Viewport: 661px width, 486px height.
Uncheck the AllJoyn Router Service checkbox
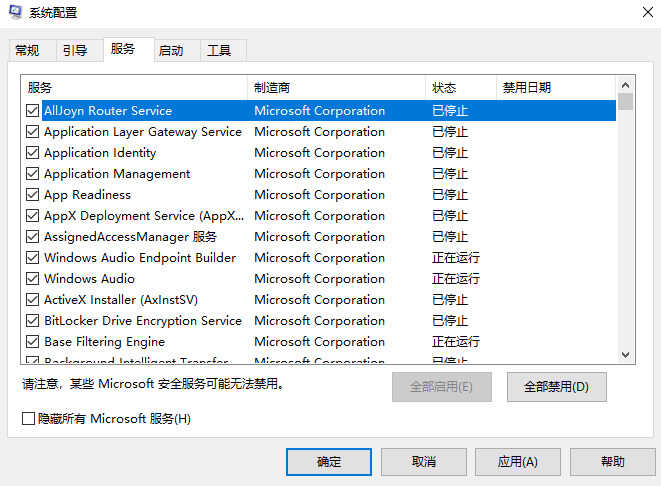point(33,111)
